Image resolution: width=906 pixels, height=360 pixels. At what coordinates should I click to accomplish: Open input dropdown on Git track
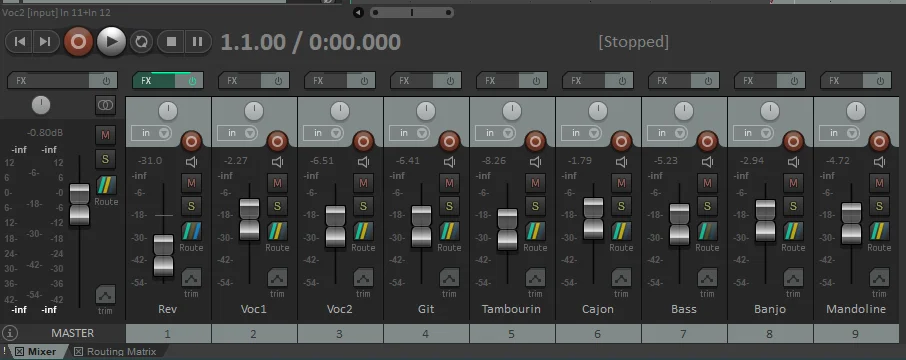click(410, 133)
